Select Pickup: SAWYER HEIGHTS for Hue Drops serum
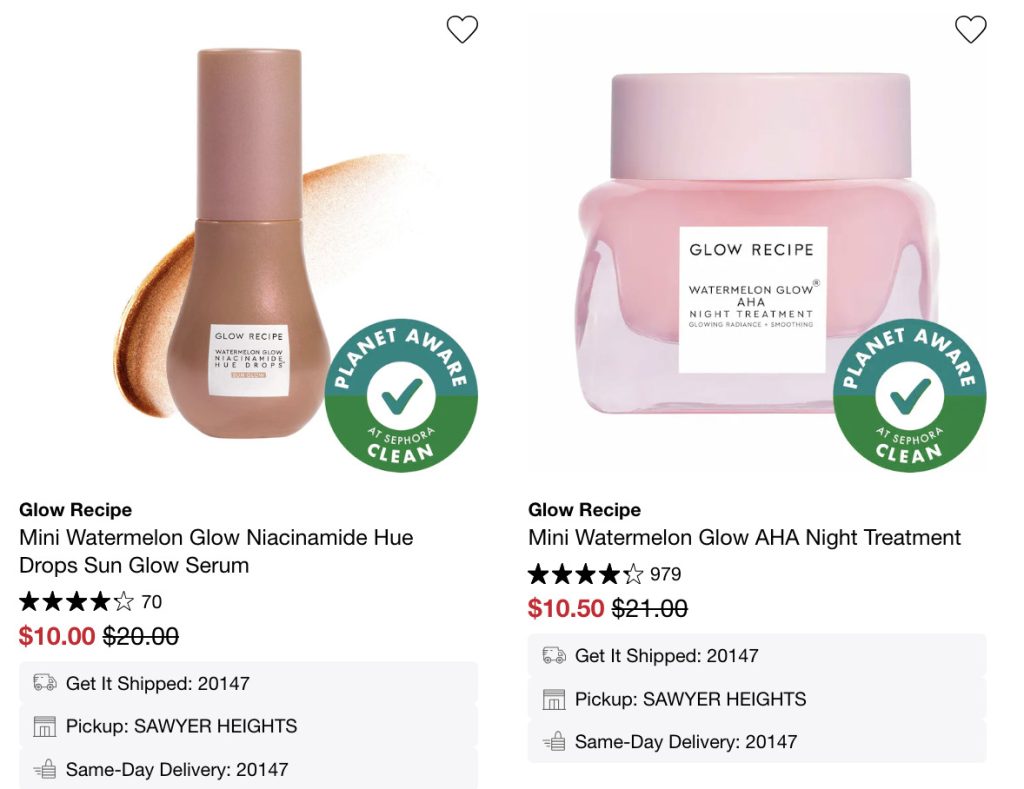The image size is (1024, 789). point(181,726)
